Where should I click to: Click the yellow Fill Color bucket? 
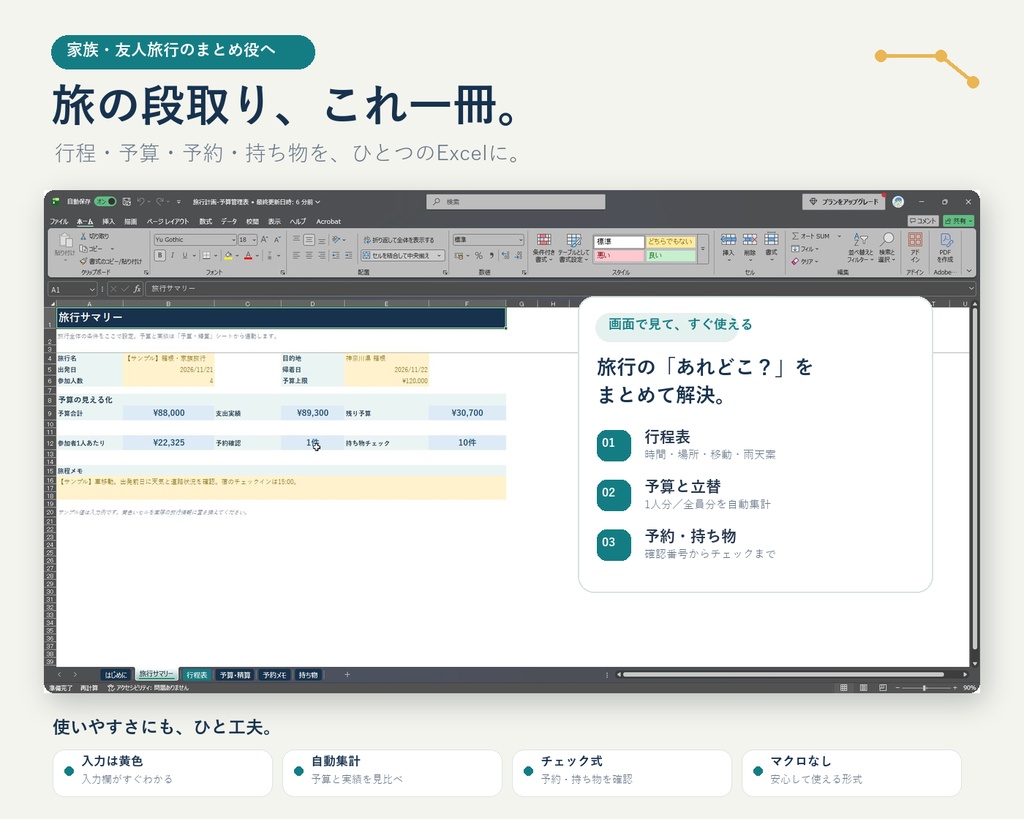point(228,255)
